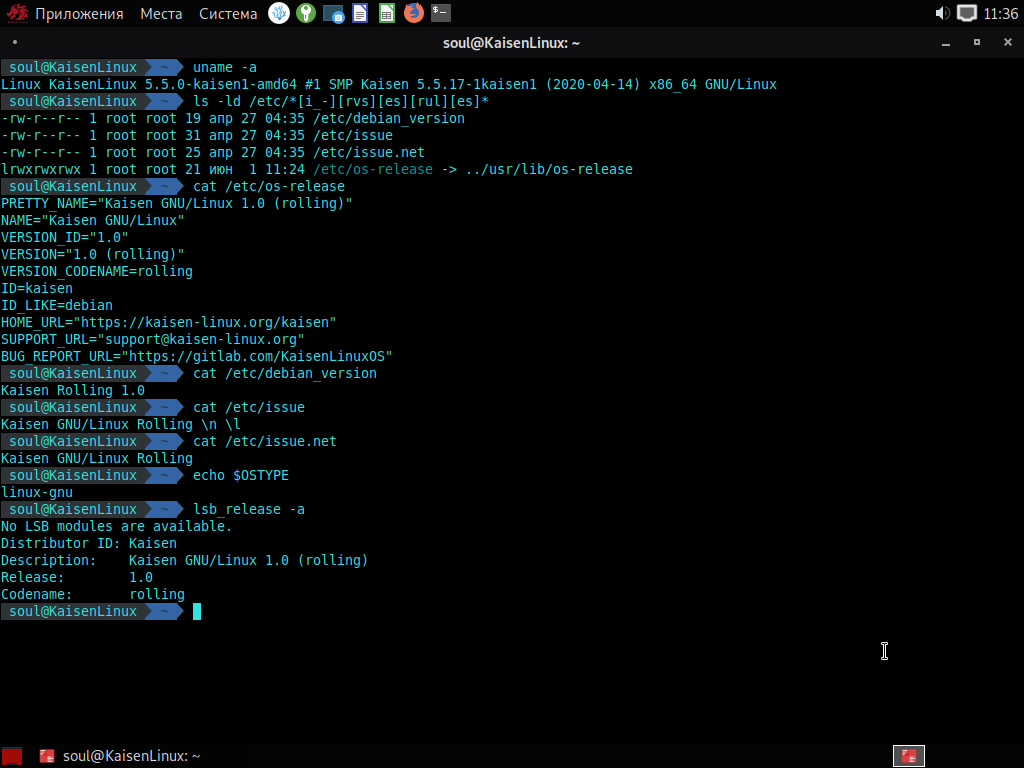Click the 'linux-gnu' output line
Viewport: 1024px width, 768px height.
coord(37,492)
